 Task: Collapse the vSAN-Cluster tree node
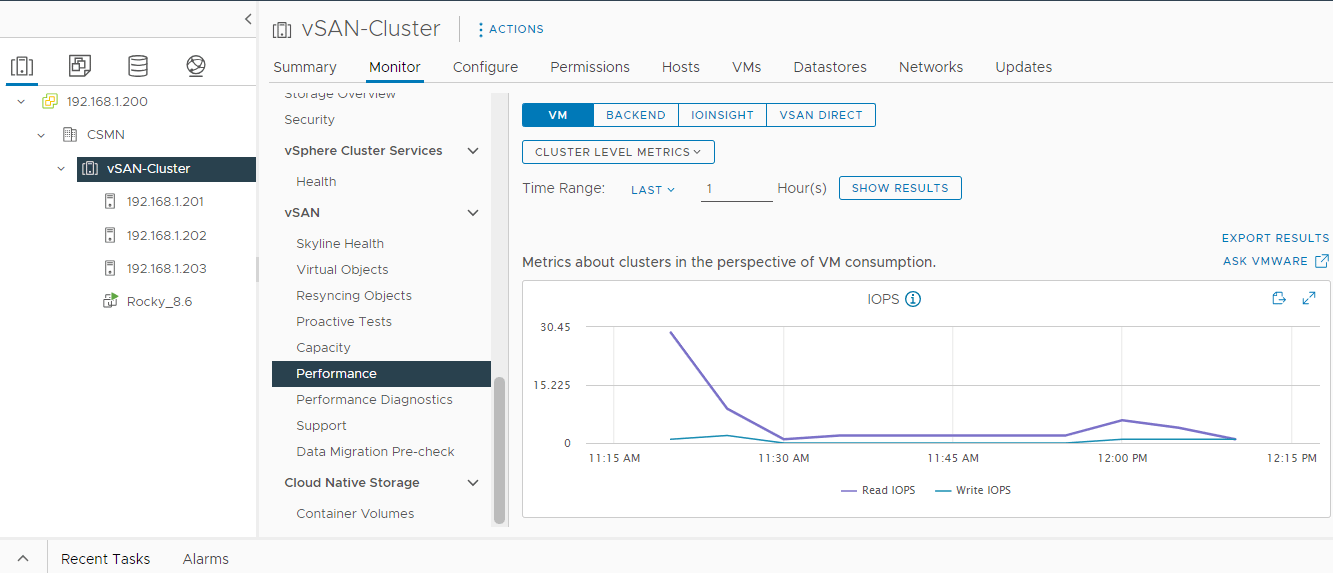coord(61,169)
